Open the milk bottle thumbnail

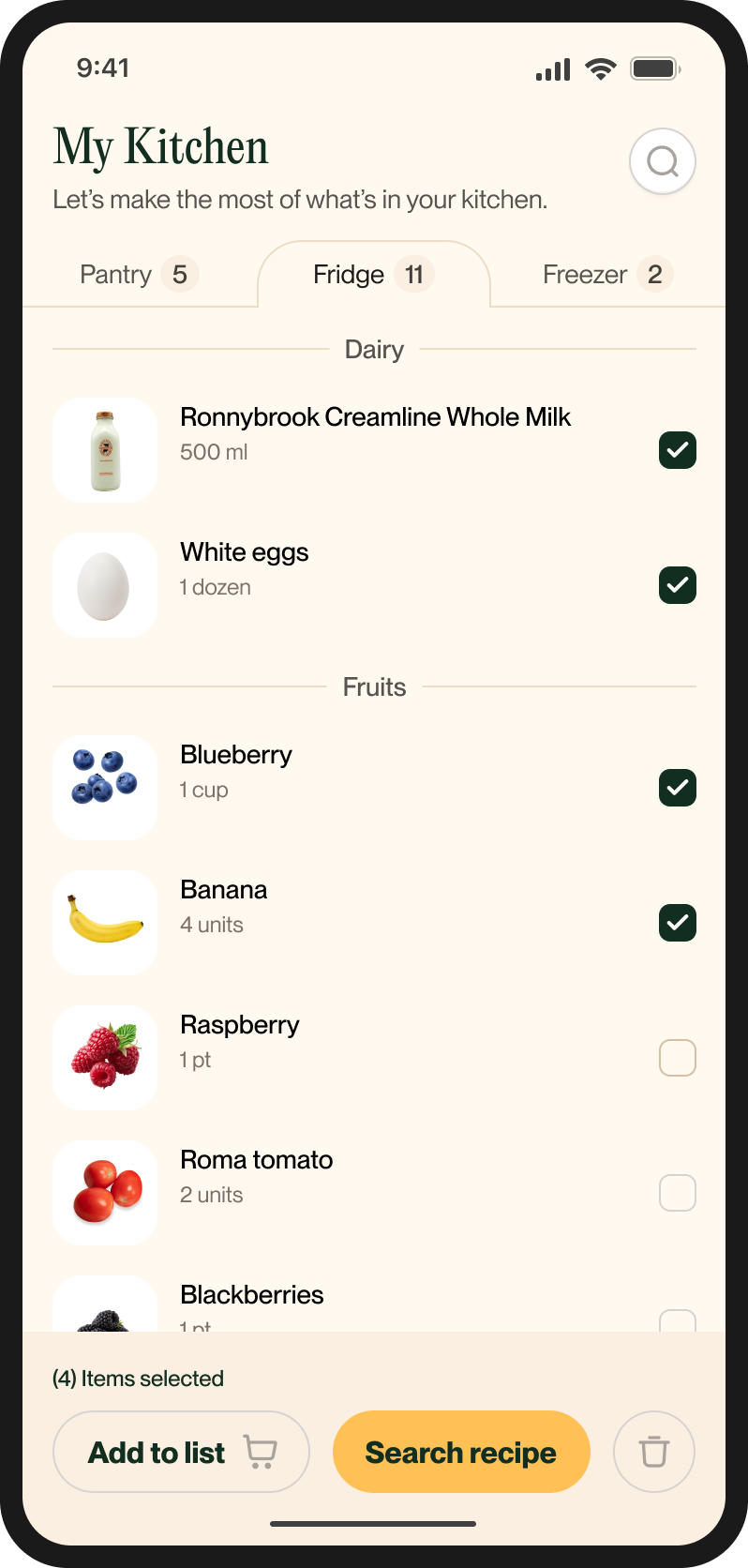[x=105, y=450]
